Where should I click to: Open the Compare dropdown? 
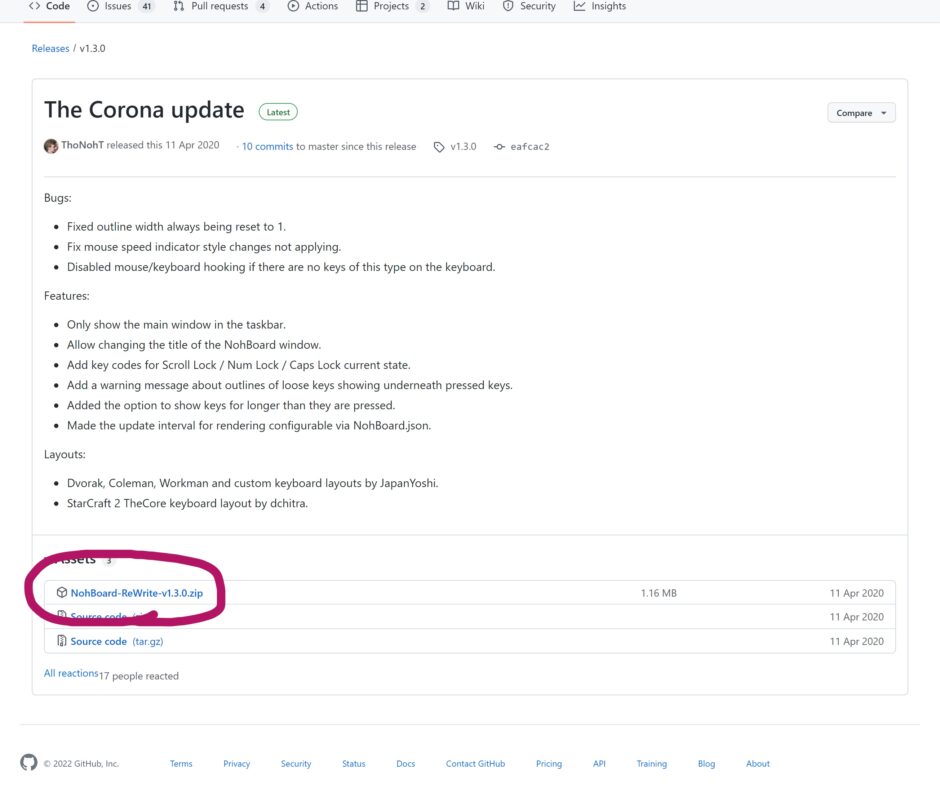click(861, 113)
